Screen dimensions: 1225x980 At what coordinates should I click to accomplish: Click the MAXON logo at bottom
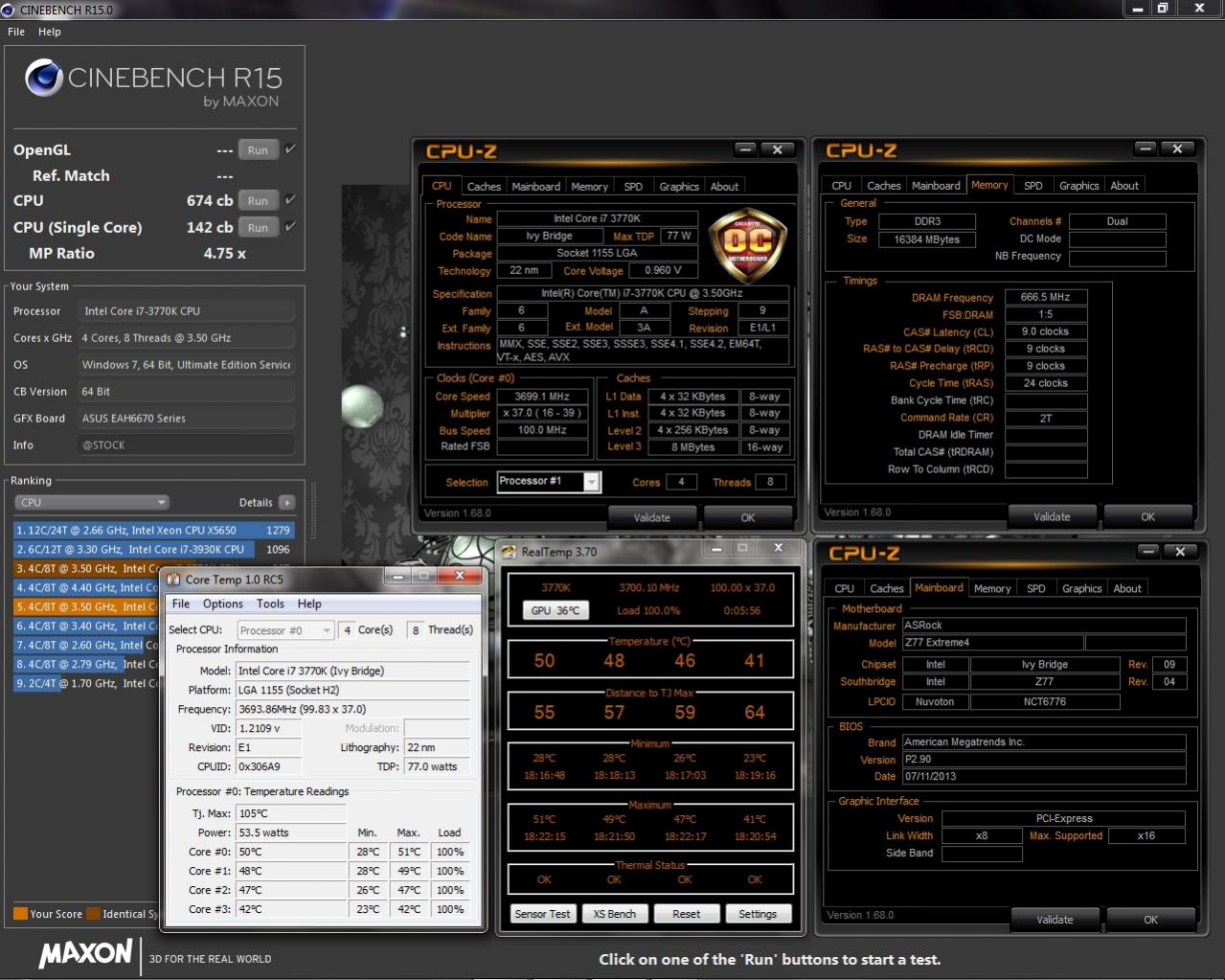85,953
